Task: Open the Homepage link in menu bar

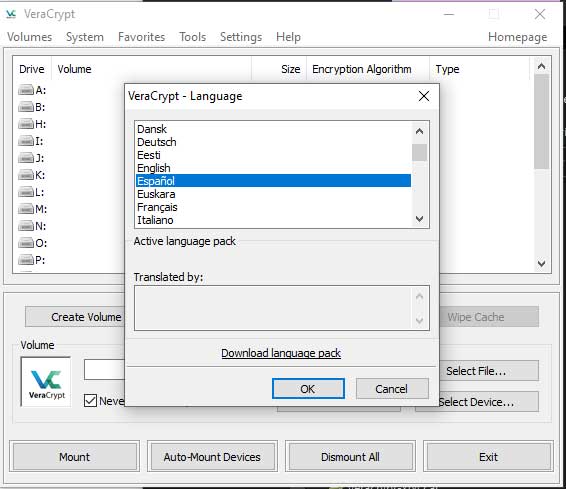Action: pos(518,37)
